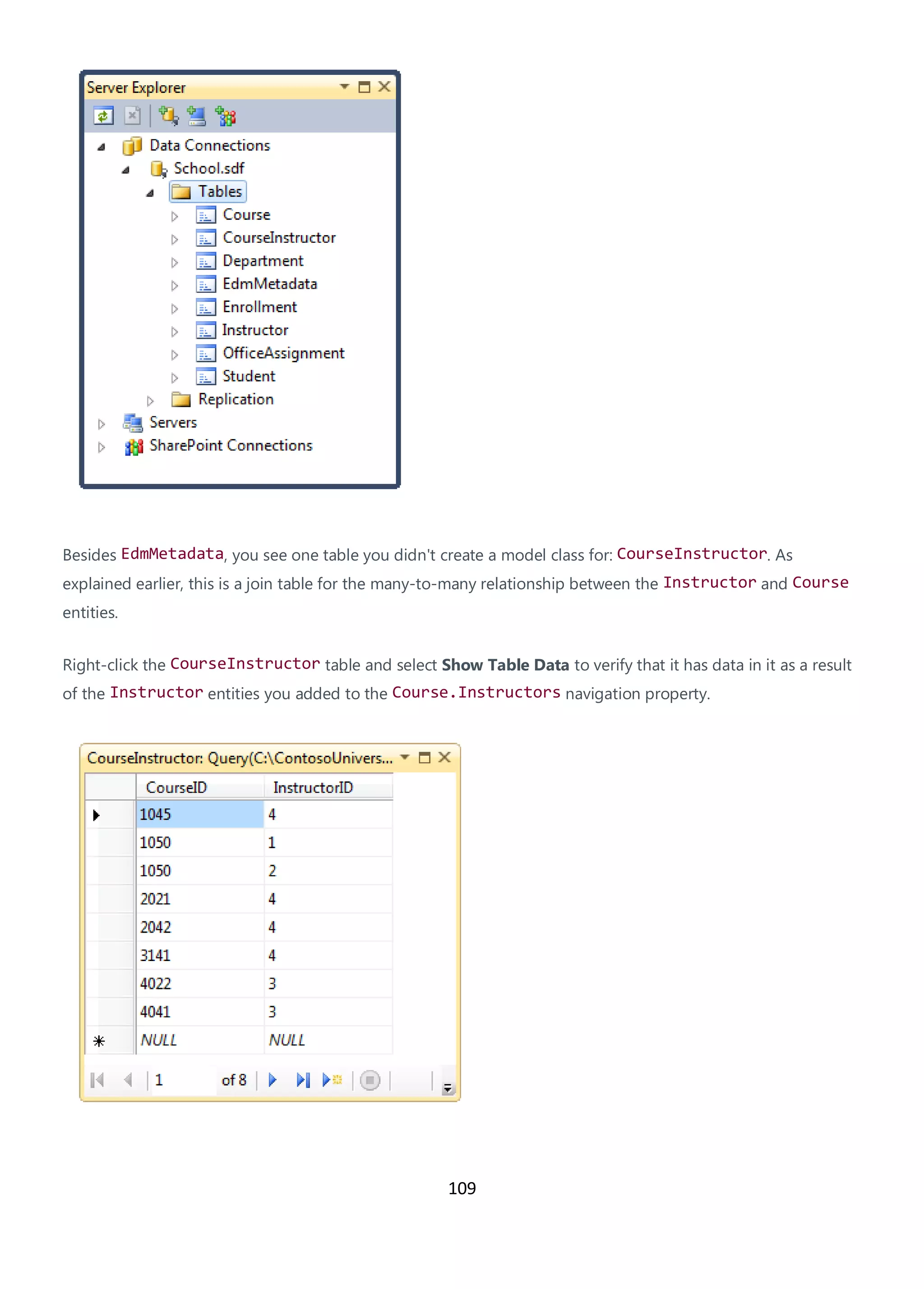Click the CourseID column header
924x1289 pixels.
199,787
